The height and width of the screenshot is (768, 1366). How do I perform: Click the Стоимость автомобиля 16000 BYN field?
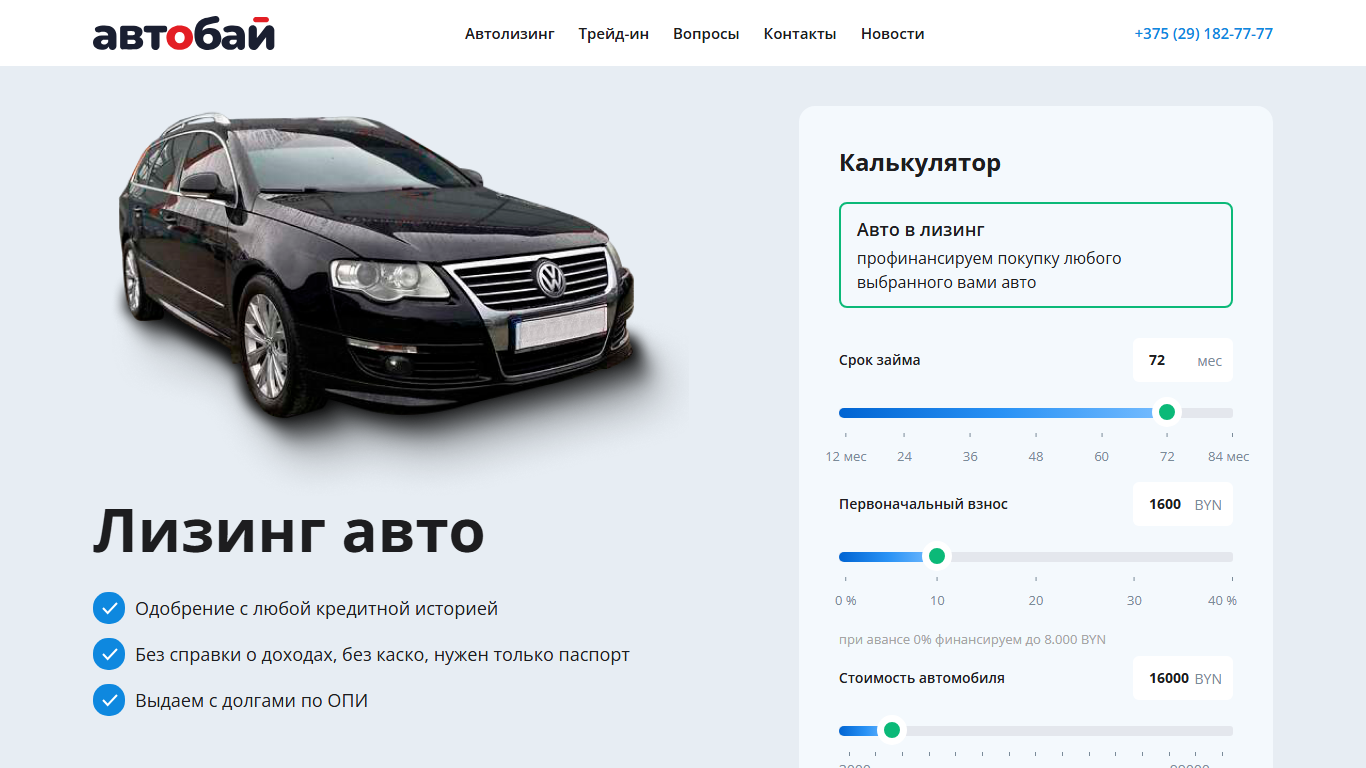tap(1183, 678)
